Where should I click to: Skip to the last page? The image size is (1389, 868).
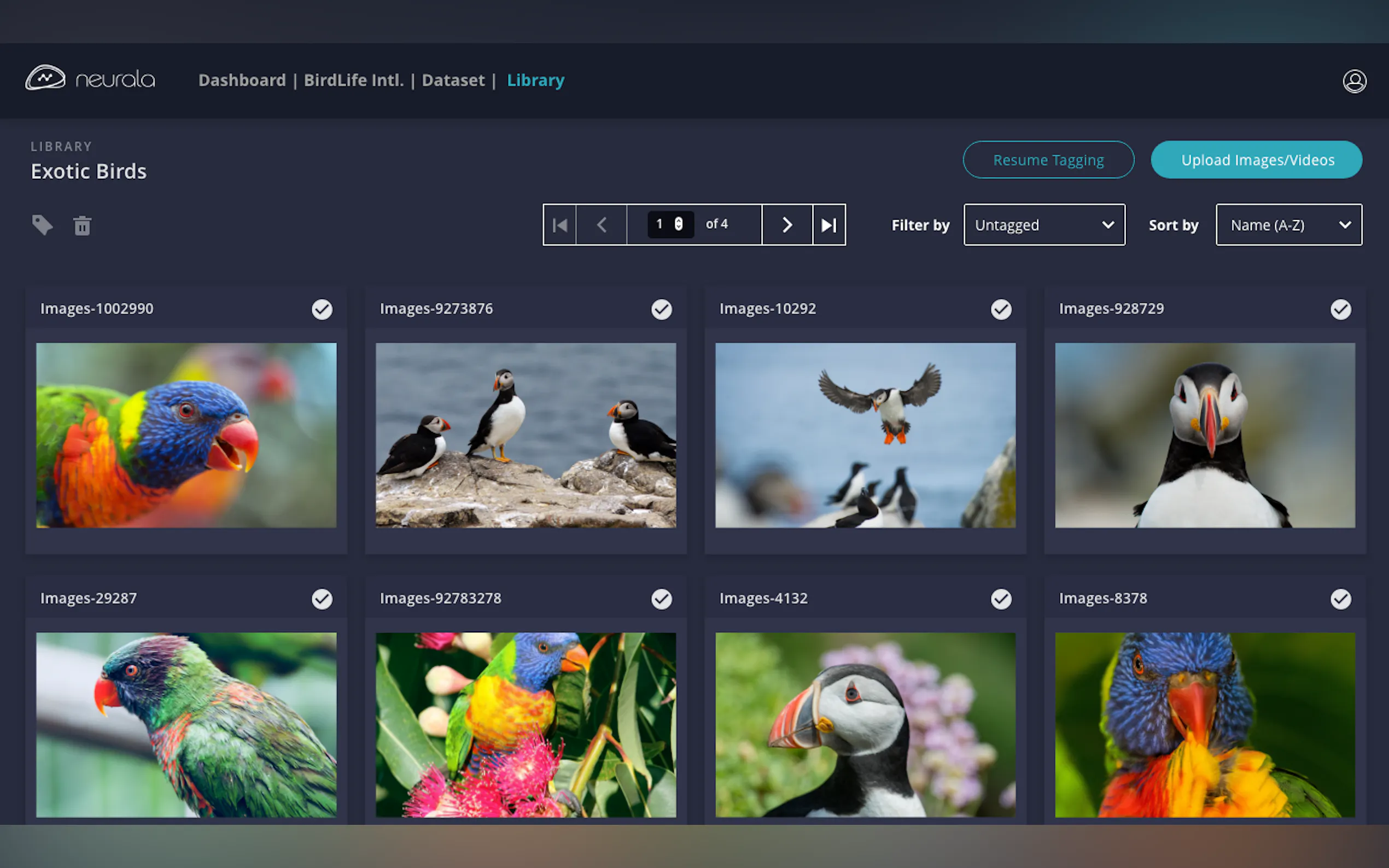pos(828,225)
